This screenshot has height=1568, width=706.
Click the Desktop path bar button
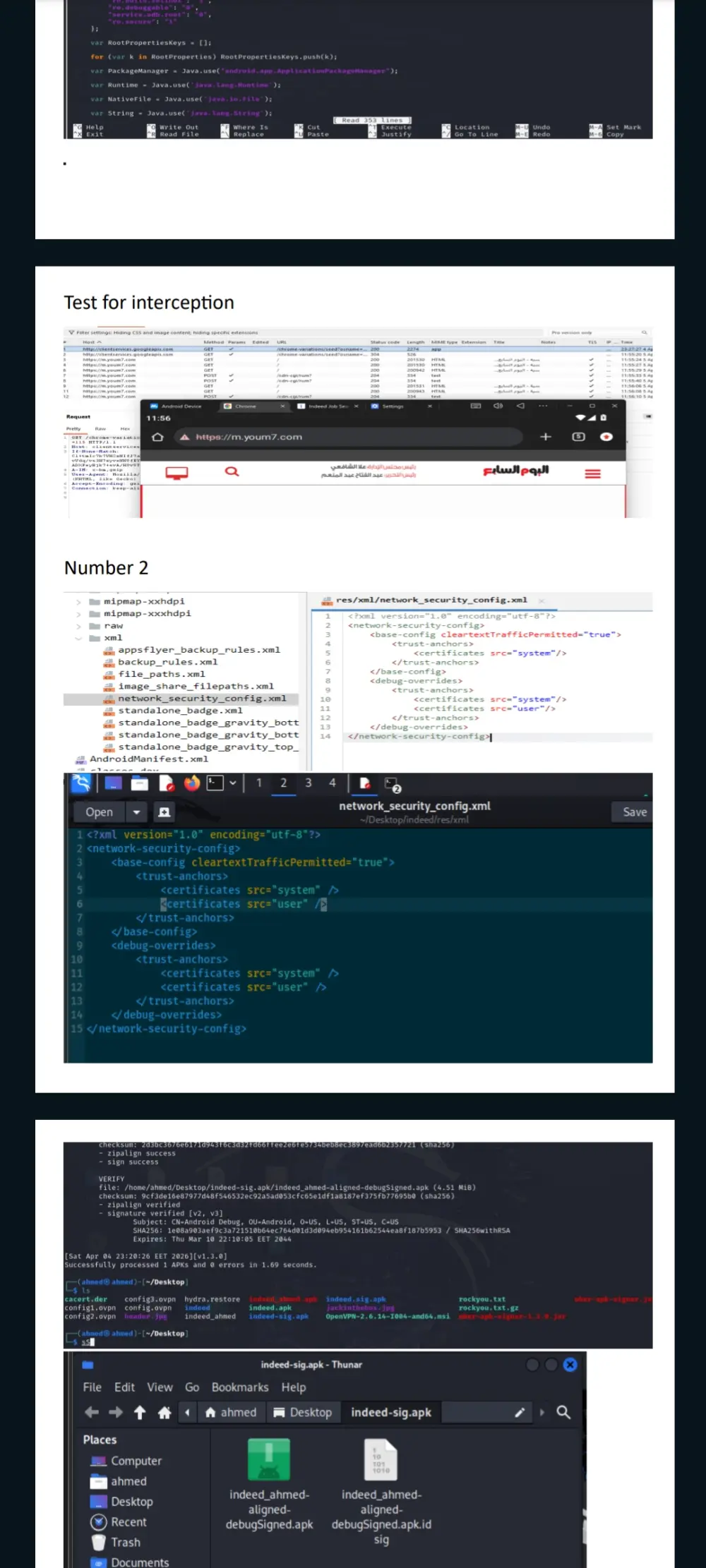point(303,1412)
